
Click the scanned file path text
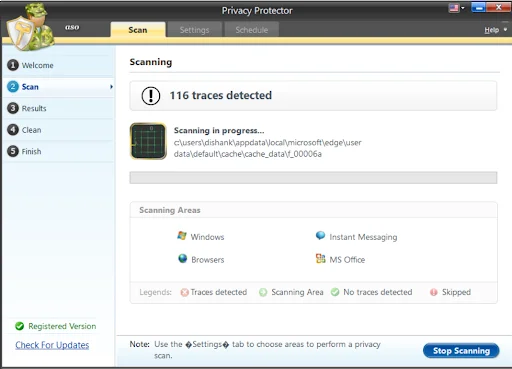point(267,148)
